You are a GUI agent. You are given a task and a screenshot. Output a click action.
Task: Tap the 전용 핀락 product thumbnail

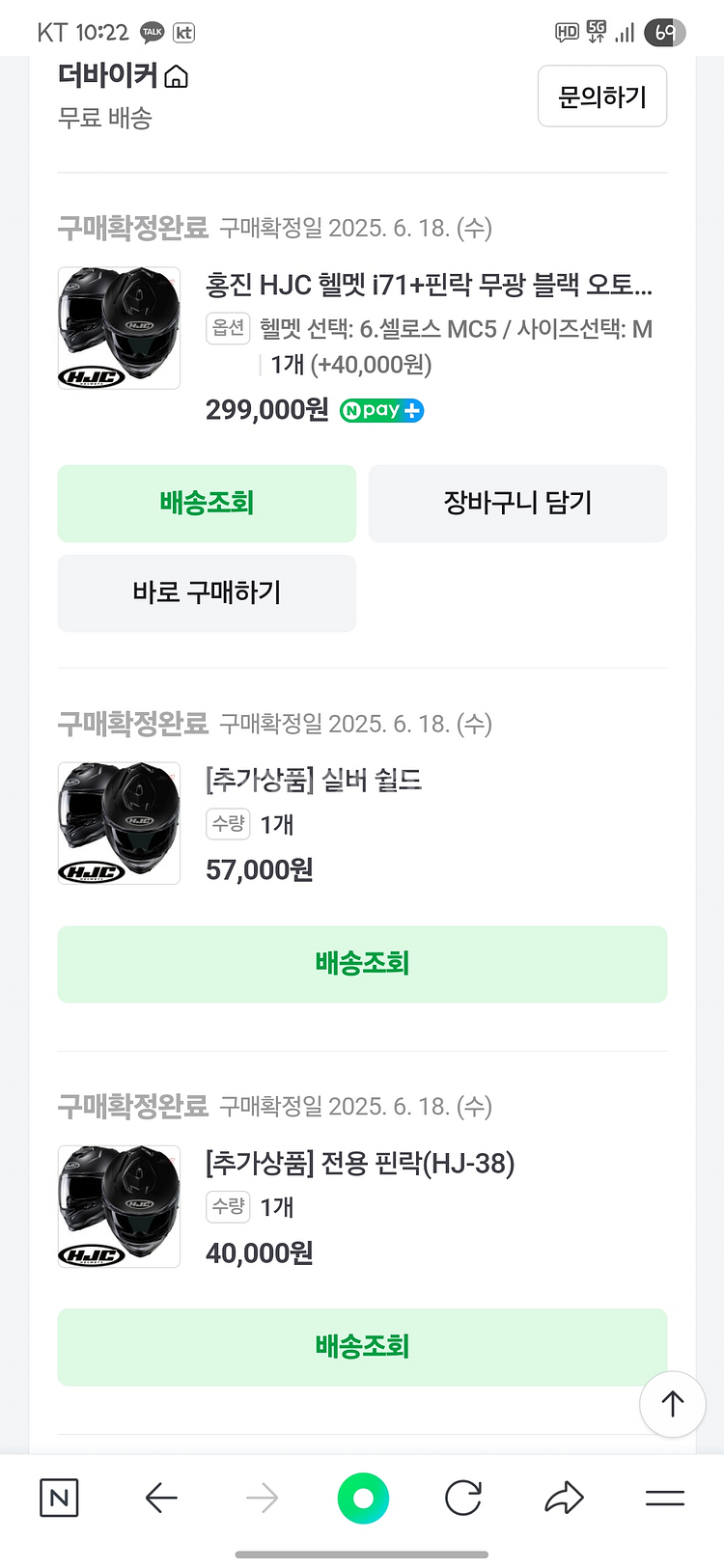coord(119,1206)
